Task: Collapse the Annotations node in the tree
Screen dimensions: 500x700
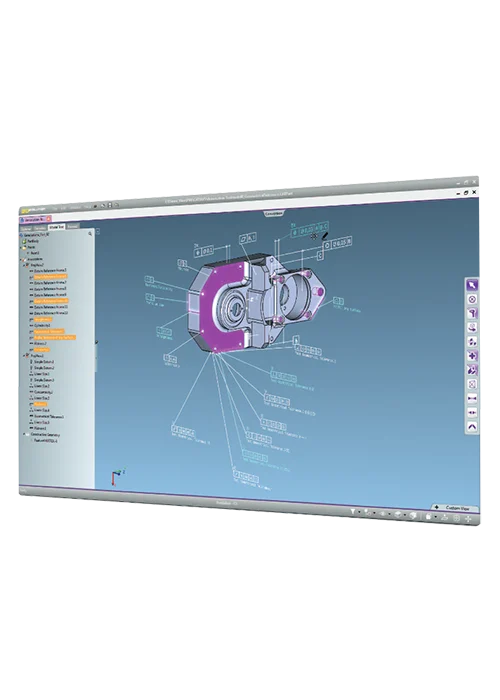Action: 21,259
